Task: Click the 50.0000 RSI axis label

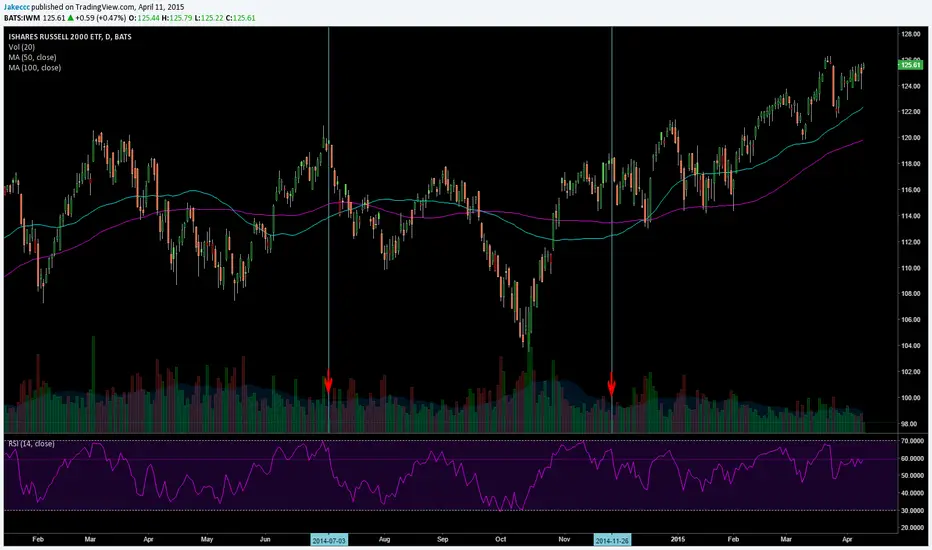Action: (x=912, y=476)
